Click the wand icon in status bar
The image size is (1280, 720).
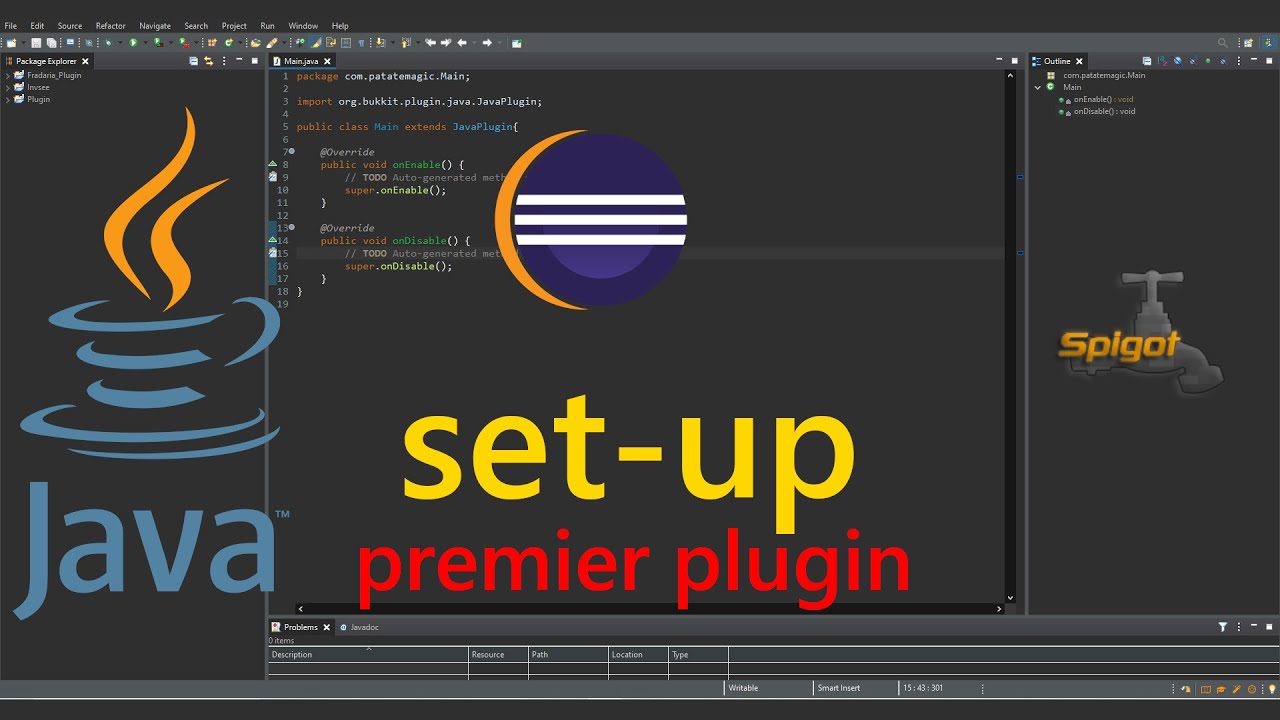point(1236,689)
